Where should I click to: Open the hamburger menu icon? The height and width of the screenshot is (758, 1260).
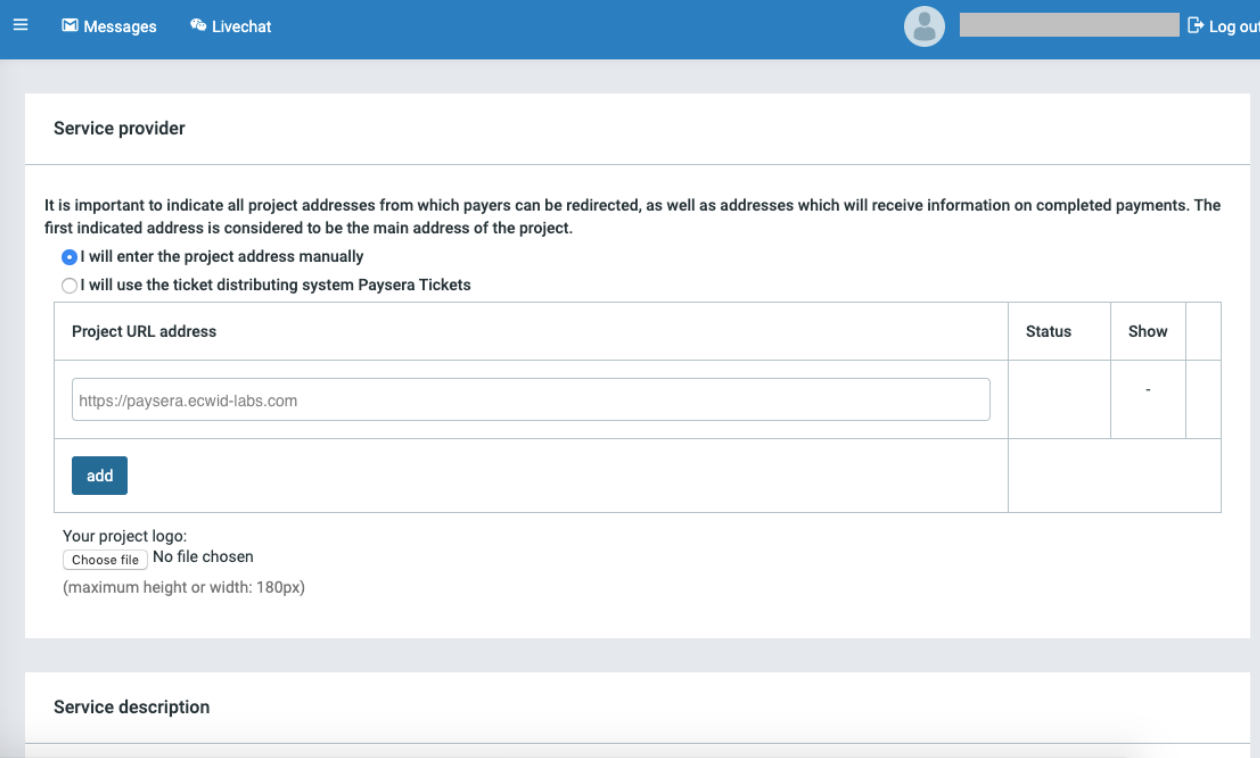20,26
